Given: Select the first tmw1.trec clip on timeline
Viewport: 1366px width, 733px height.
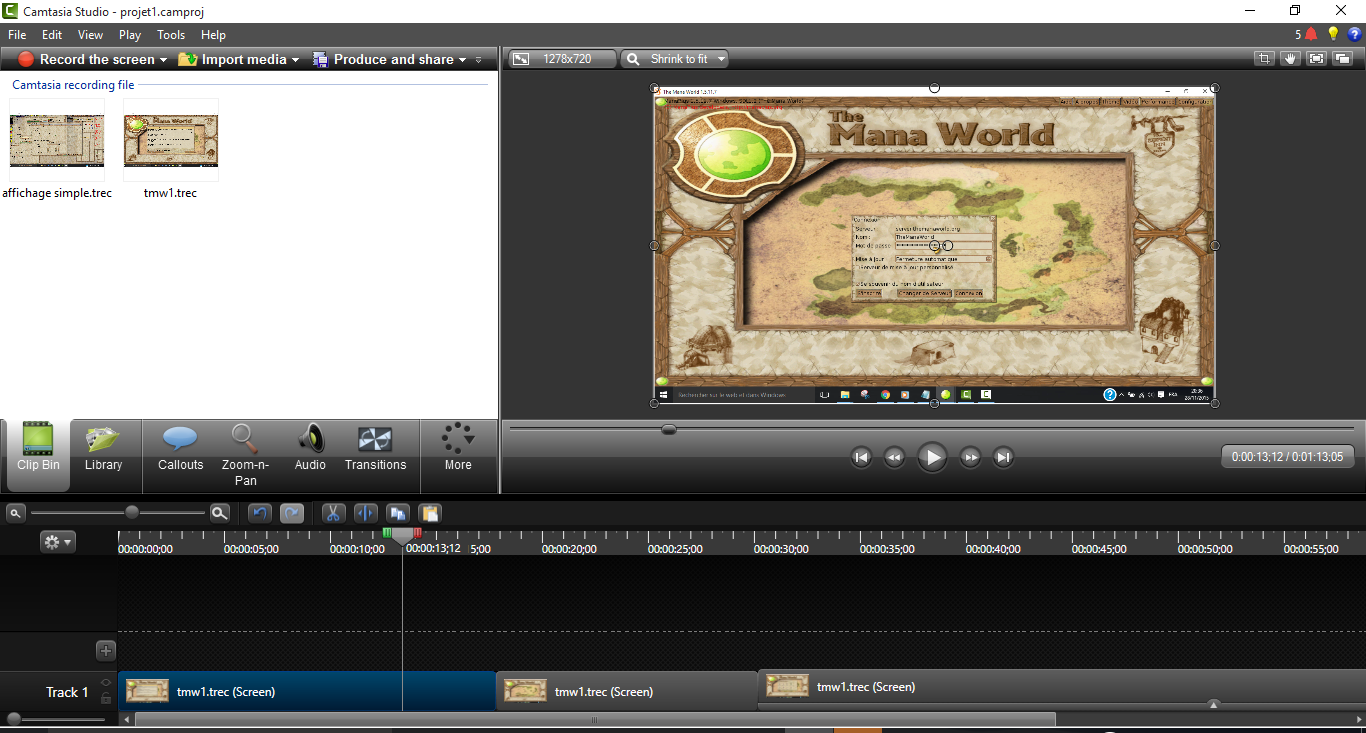Looking at the screenshot, I should tap(307, 691).
